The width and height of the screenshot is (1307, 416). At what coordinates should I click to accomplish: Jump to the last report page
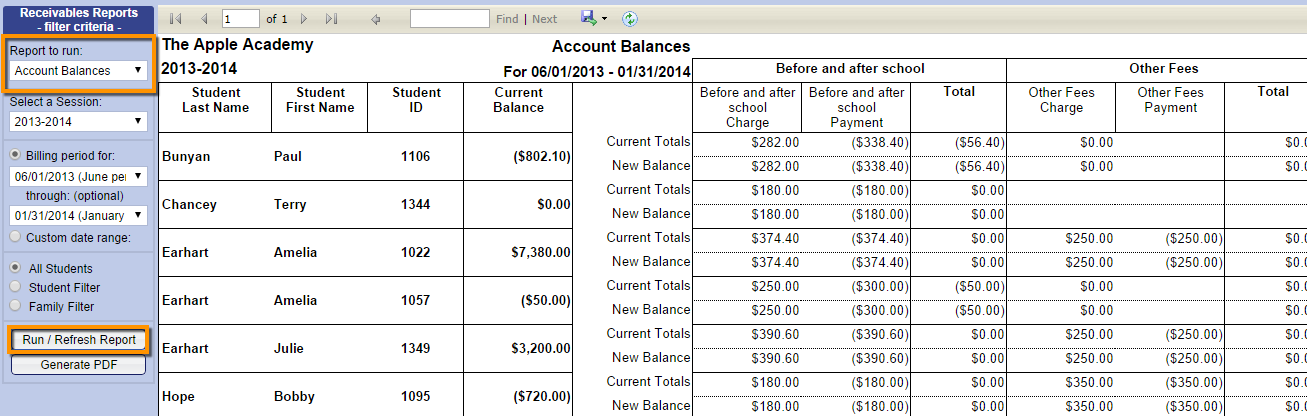(x=331, y=19)
